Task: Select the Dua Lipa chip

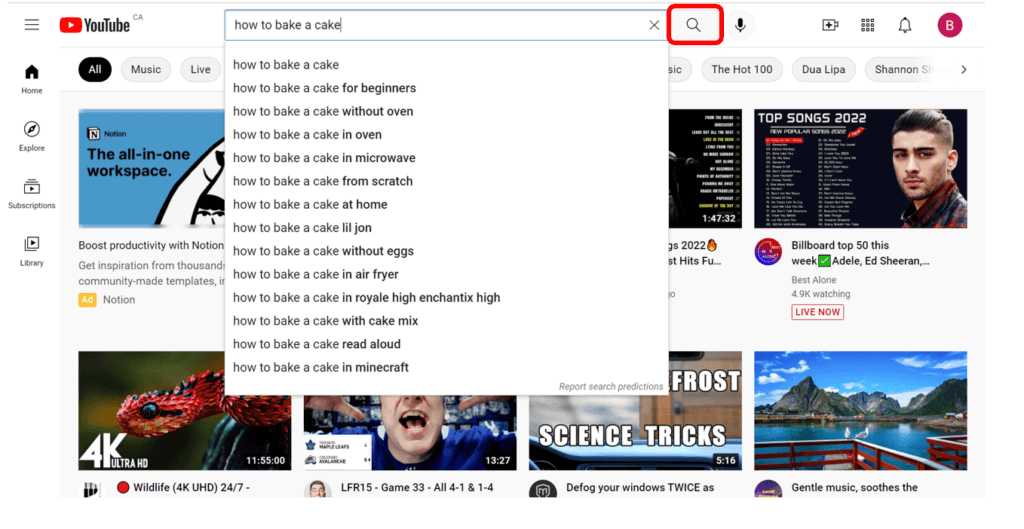Action: (x=823, y=69)
